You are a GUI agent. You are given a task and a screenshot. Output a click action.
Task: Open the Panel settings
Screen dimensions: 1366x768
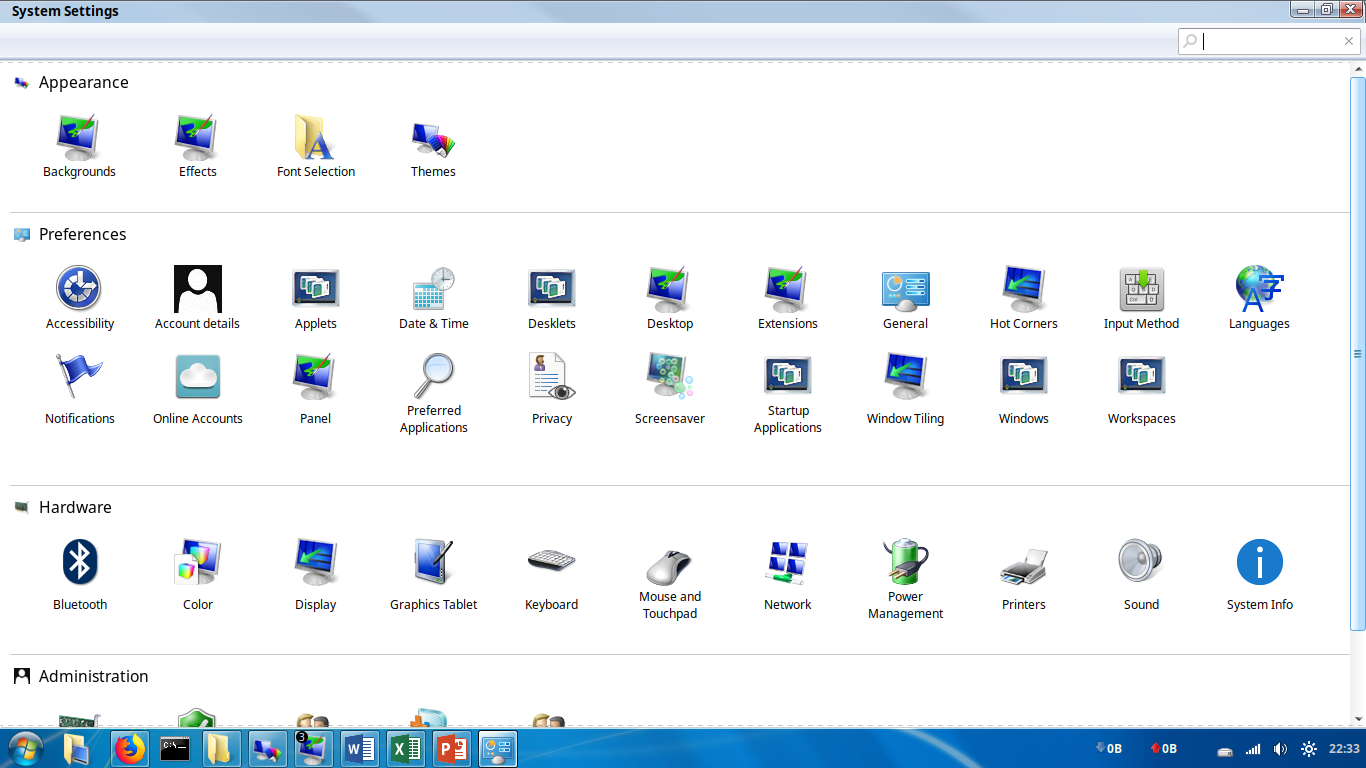(316, 392)
